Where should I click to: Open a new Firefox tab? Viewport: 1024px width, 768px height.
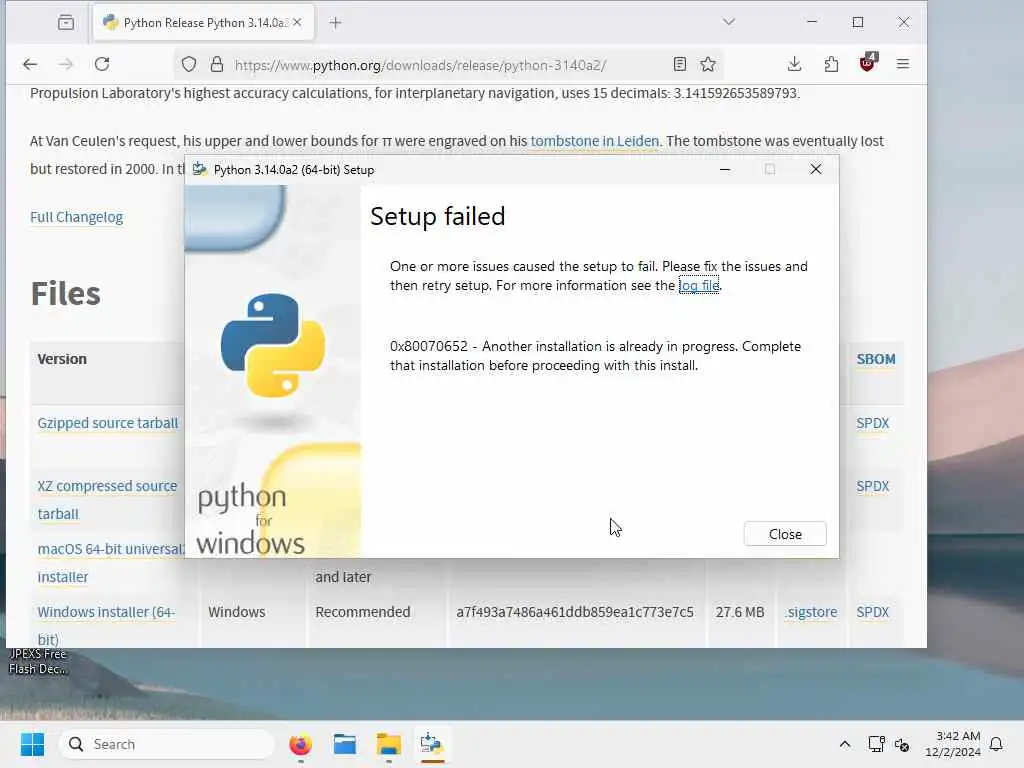click(x=335, y=23)
